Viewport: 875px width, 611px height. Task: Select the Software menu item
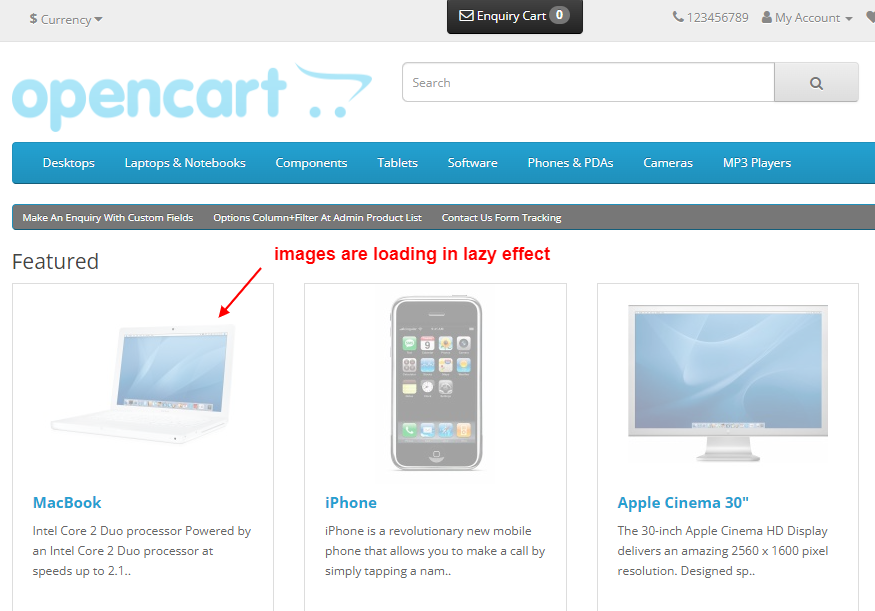(x=473, y=163)
